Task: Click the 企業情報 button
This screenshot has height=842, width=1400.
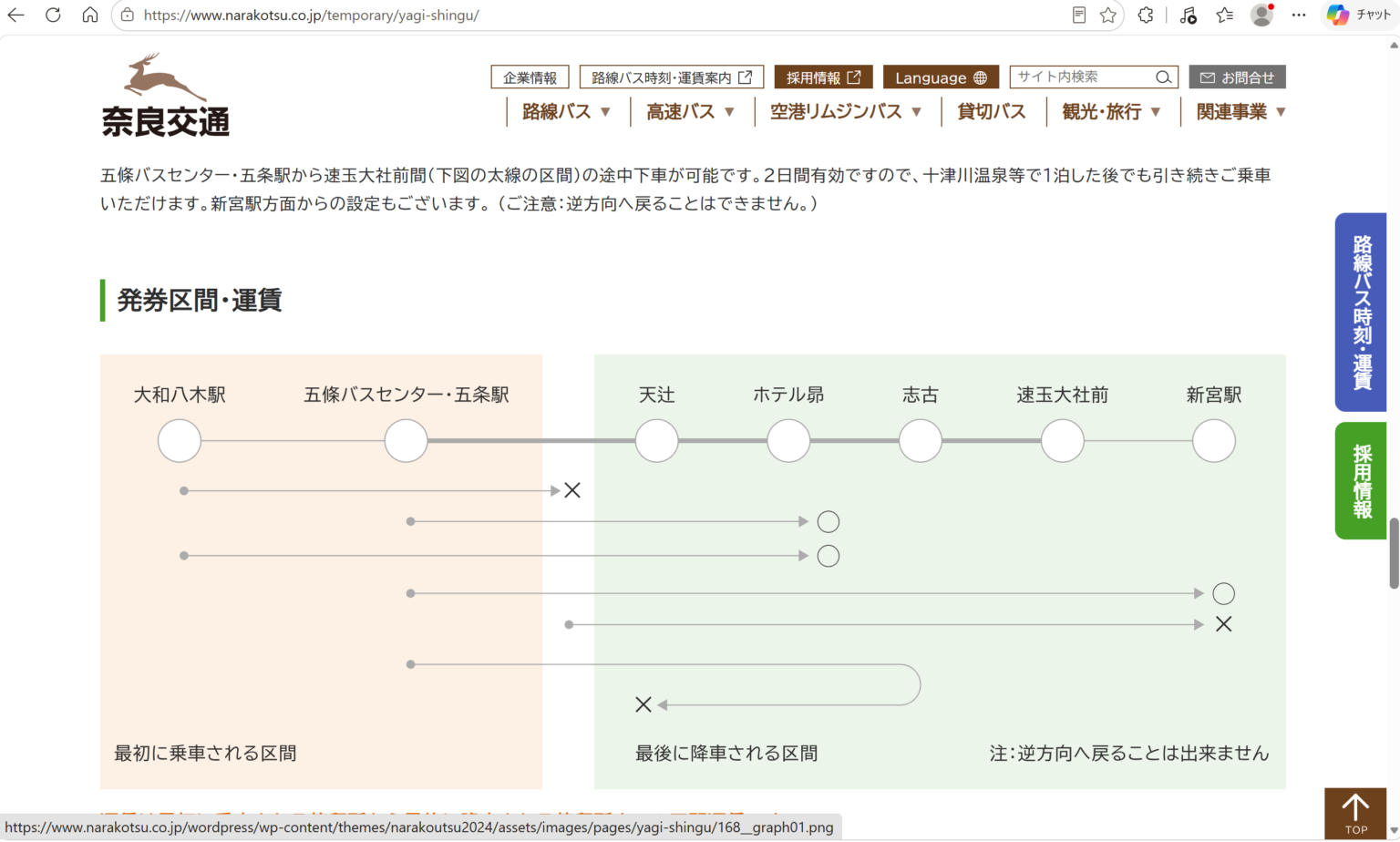Action: tap(530, 77)
